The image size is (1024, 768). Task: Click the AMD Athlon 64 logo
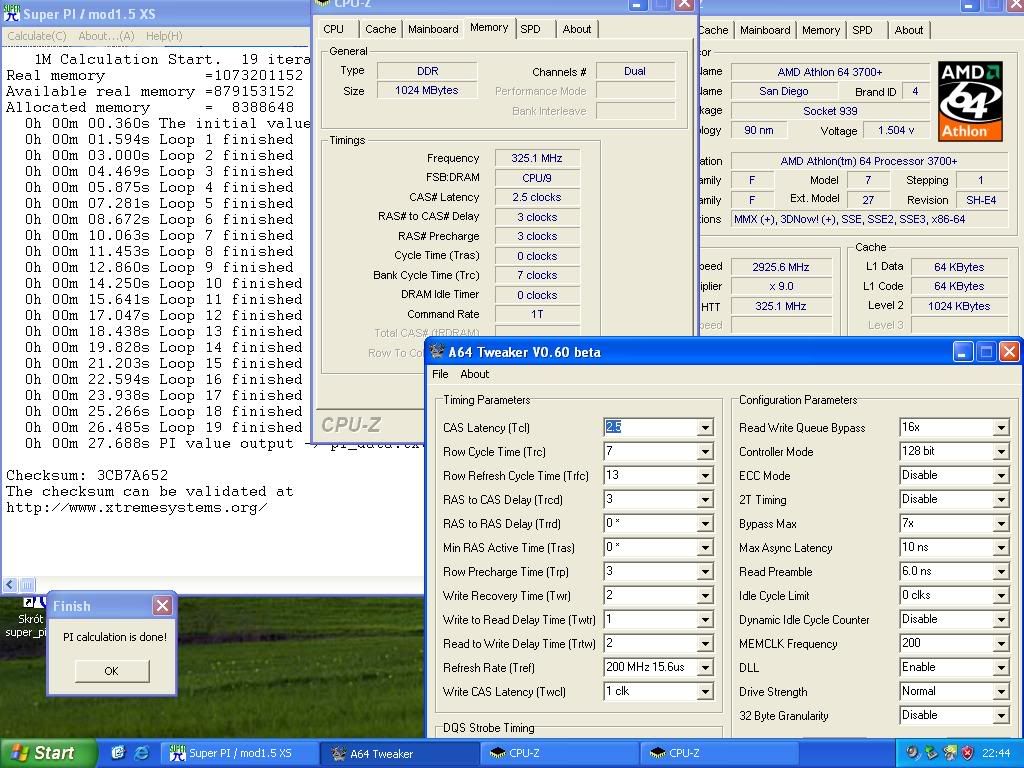(970, 101)
